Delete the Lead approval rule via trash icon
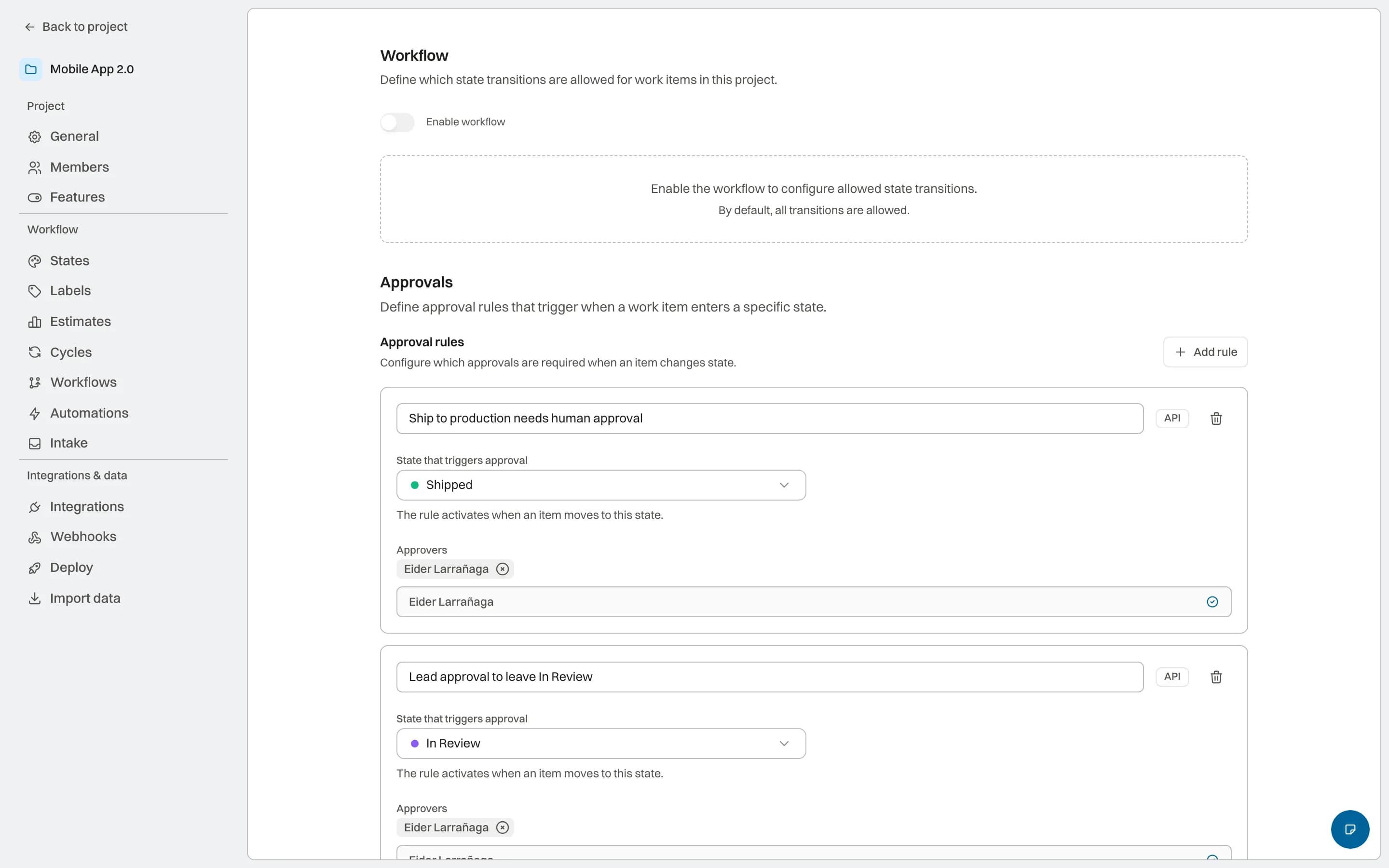 coord(1216,677)
